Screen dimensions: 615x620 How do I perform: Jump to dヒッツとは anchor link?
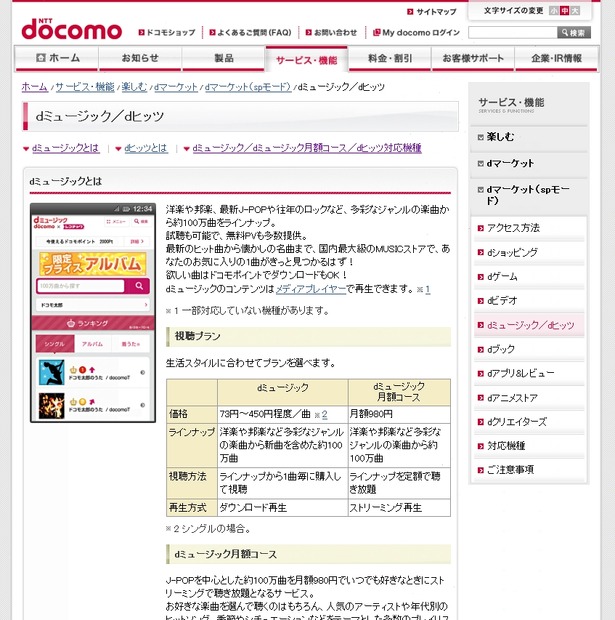tap(146, 148)
